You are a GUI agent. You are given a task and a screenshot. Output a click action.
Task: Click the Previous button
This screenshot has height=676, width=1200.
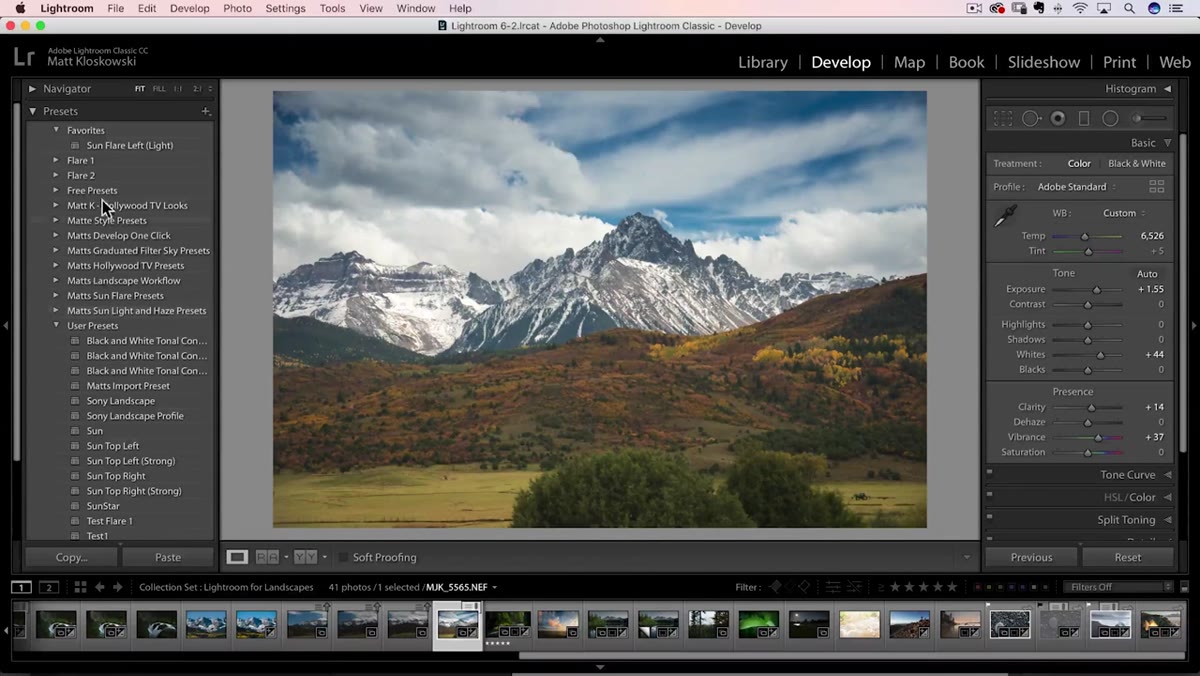(1031, 557)
